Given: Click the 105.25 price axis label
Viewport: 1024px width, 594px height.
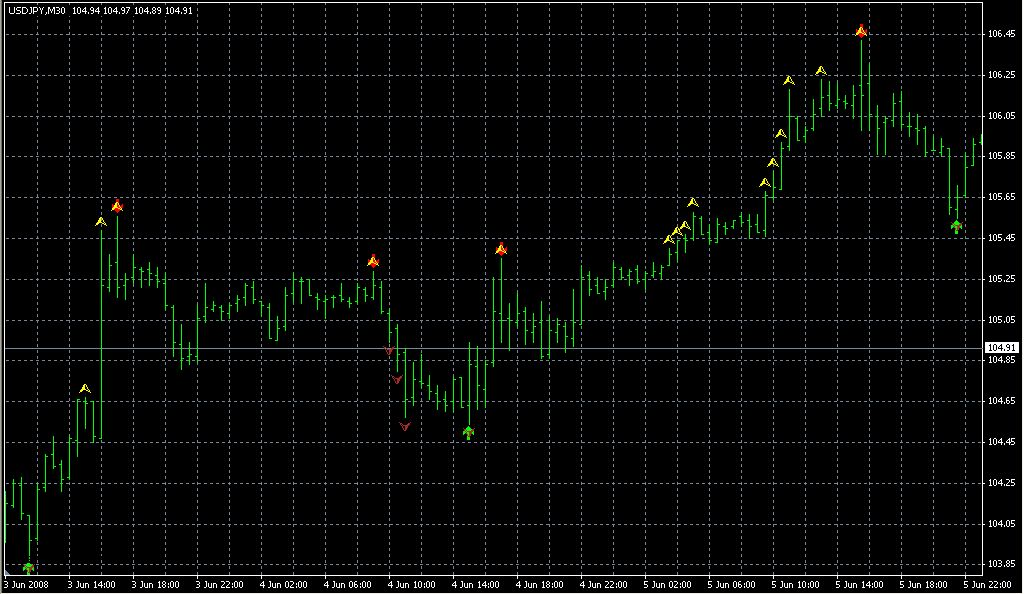Looking at the screenshot, I should [x=1002, y=279].
